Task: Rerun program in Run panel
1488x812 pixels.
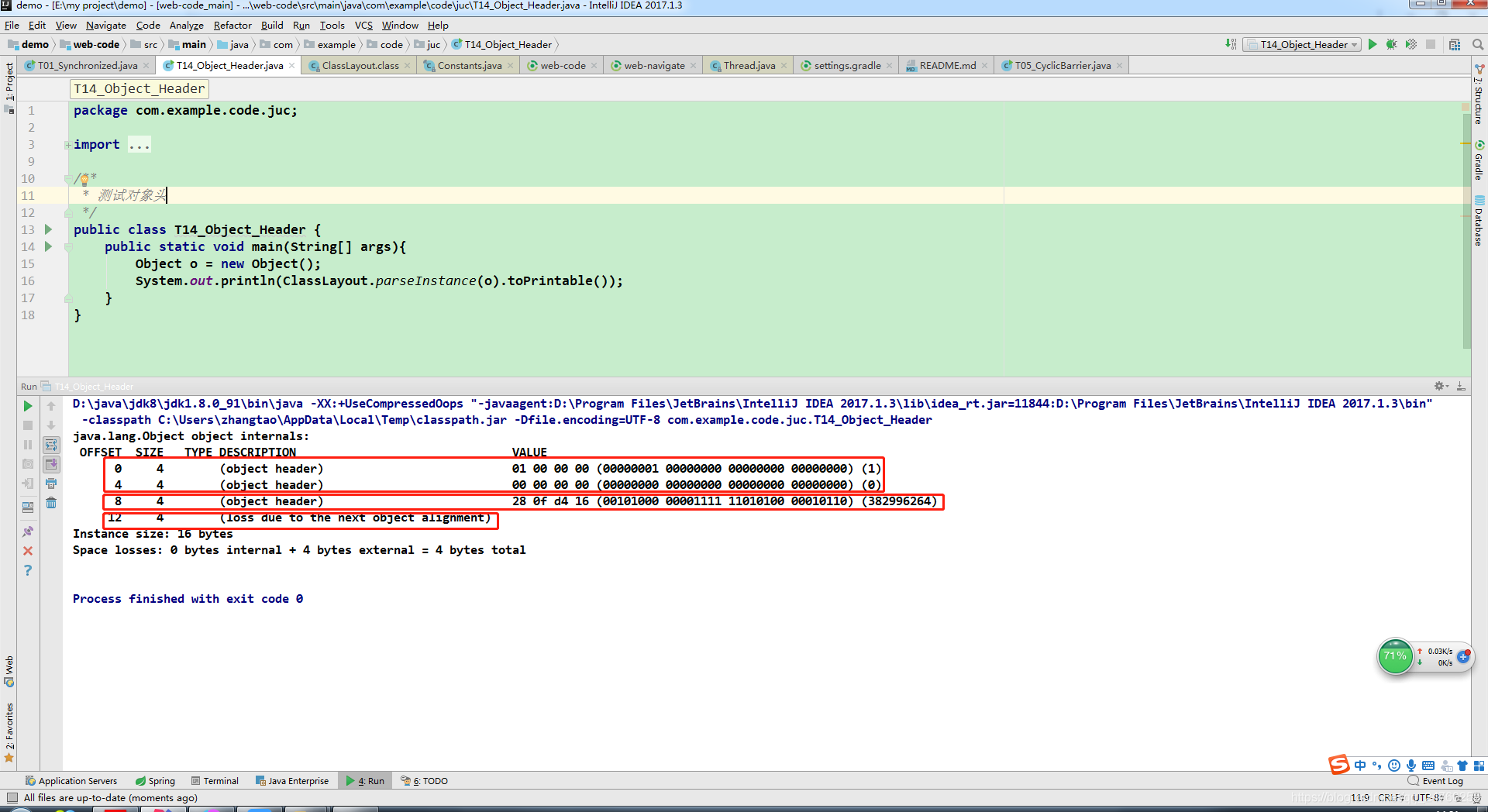Action: click(28, 406)
